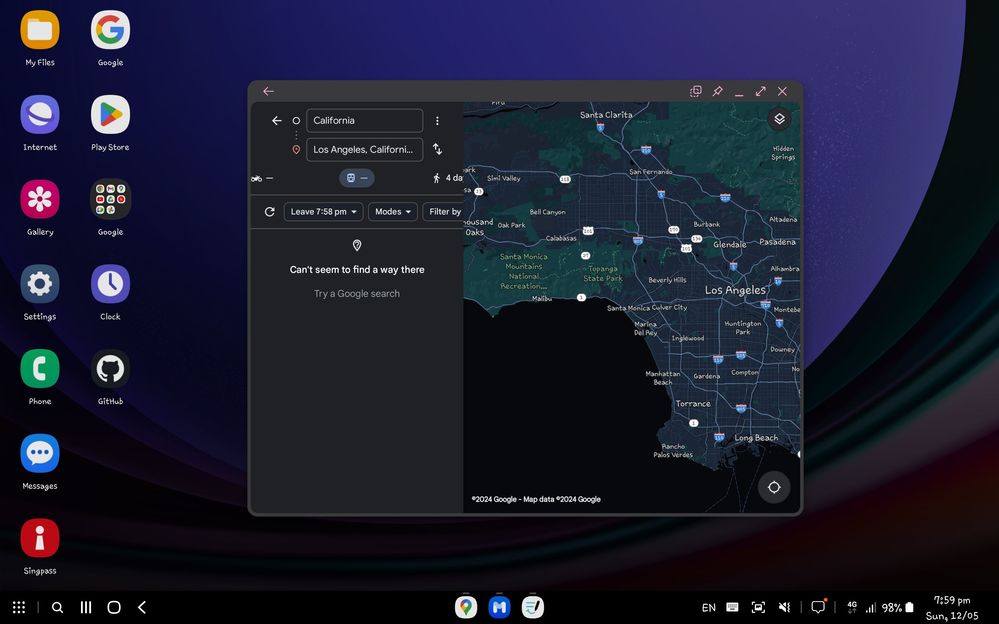The height and width of the screenshot is (624, 999).
Task: Select the walking travel mode
Action: pyautogui.click(x=447, y=178)
